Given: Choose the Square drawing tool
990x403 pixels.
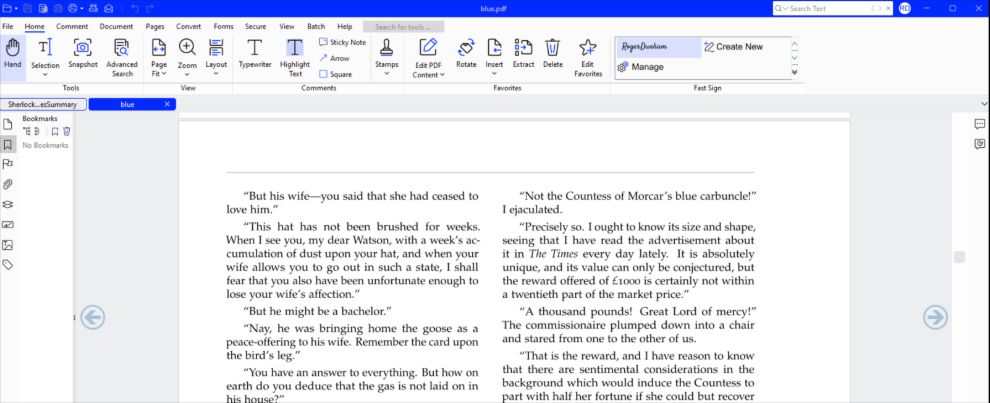Looking at the screenshot, I should (335, 74).
